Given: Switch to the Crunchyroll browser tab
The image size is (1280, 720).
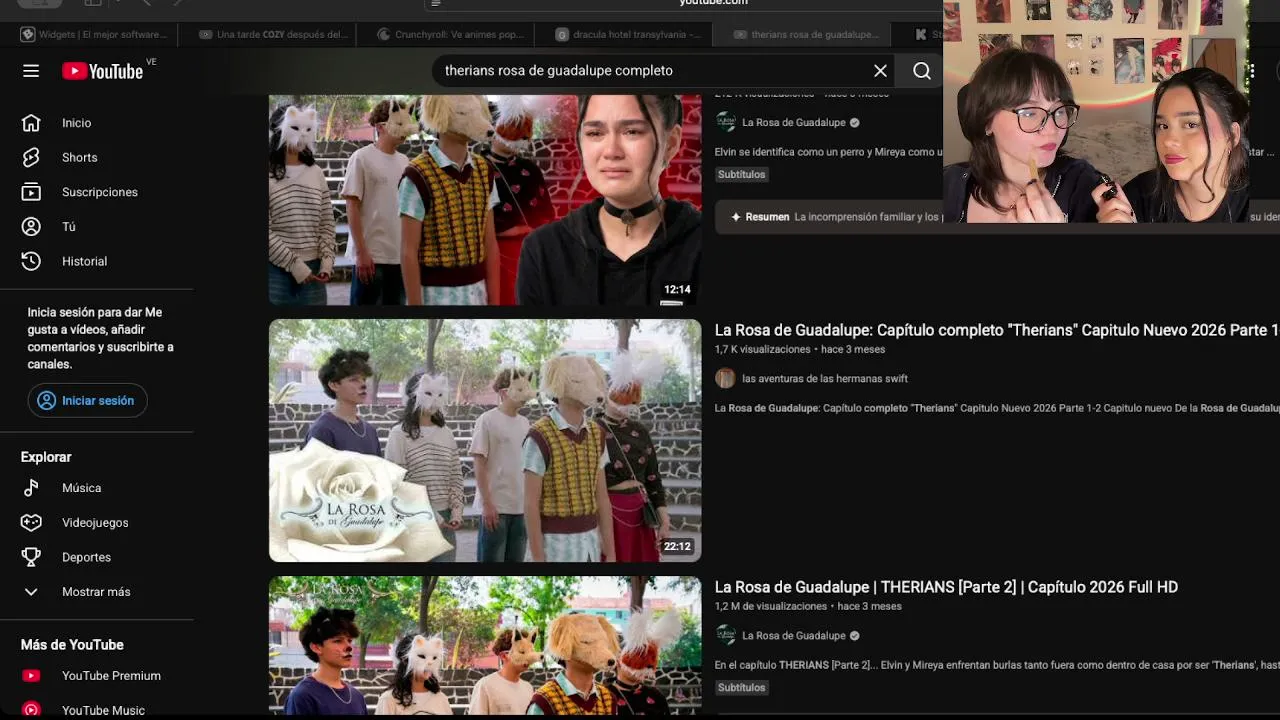Looking at the screenshot, I should pos(451,34).
